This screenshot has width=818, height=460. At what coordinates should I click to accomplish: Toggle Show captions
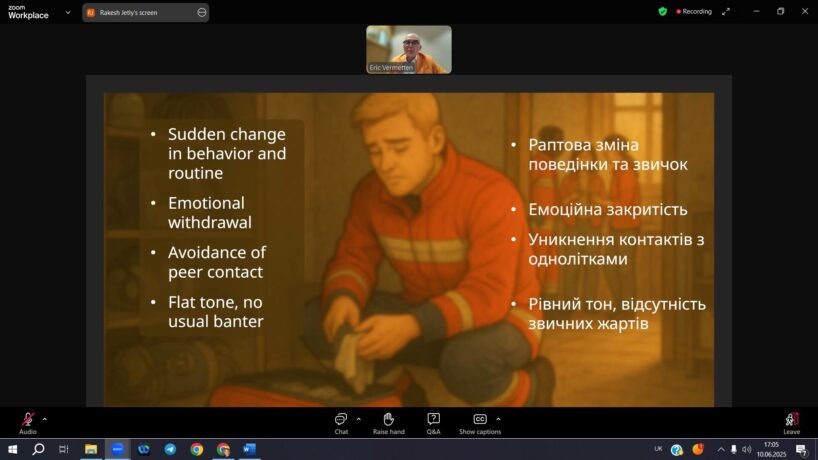(480, 421)
